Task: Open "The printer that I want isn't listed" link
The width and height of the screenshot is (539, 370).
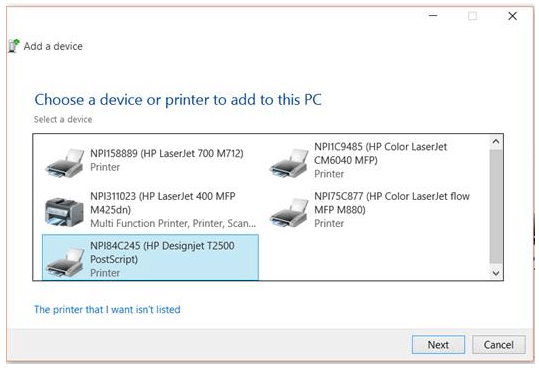Action: click(107, 309)
